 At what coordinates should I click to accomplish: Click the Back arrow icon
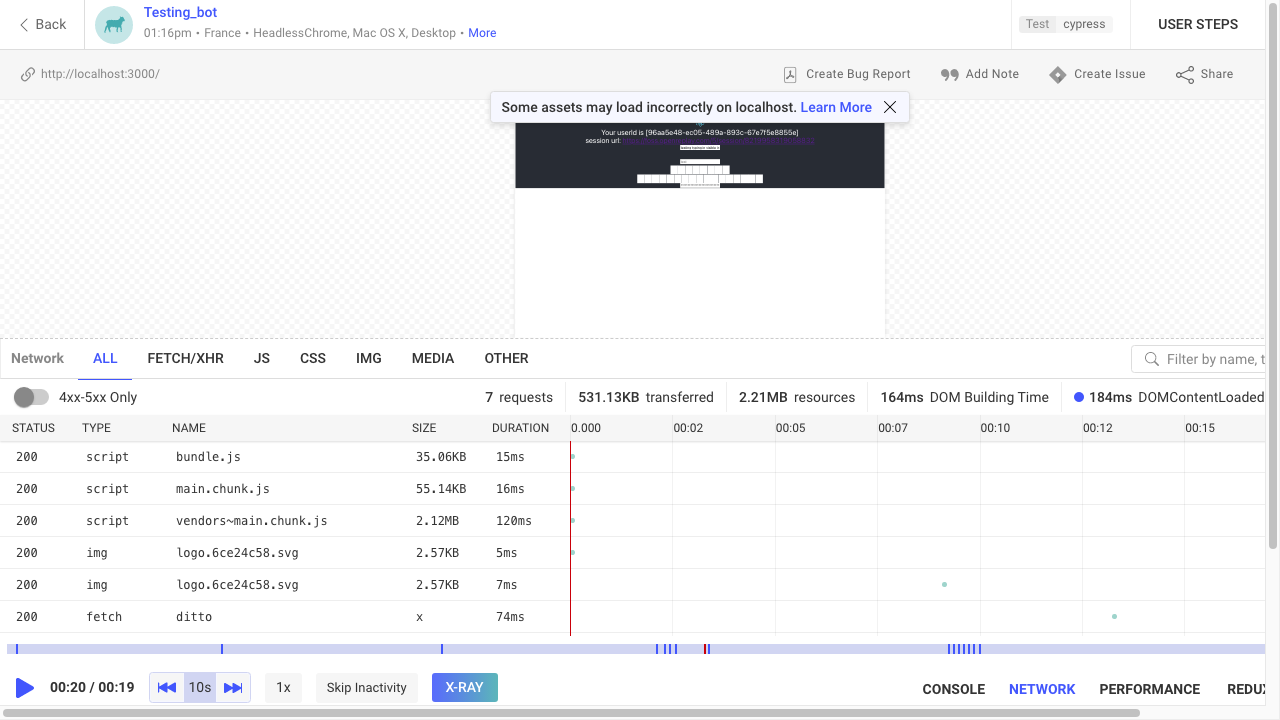click(x=24, y=24)
